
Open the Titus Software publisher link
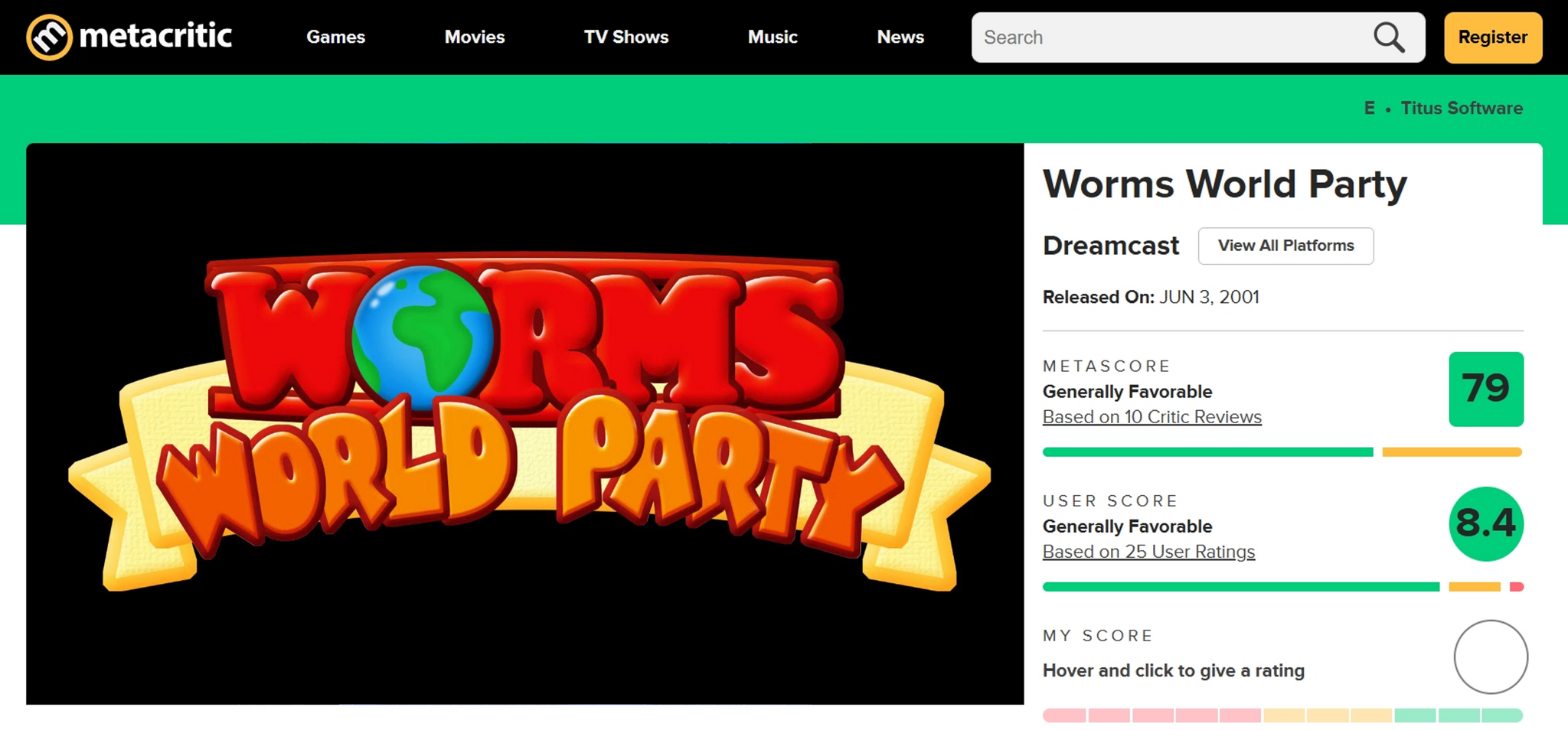[1462, 108]
